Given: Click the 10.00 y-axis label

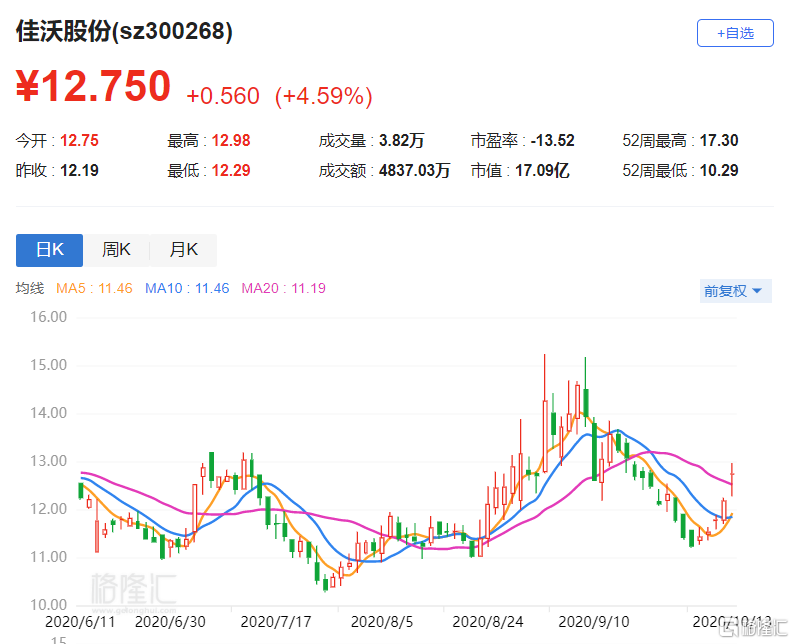Looking at the screenshot, I should pyautogui.click(x=48, y=605).
